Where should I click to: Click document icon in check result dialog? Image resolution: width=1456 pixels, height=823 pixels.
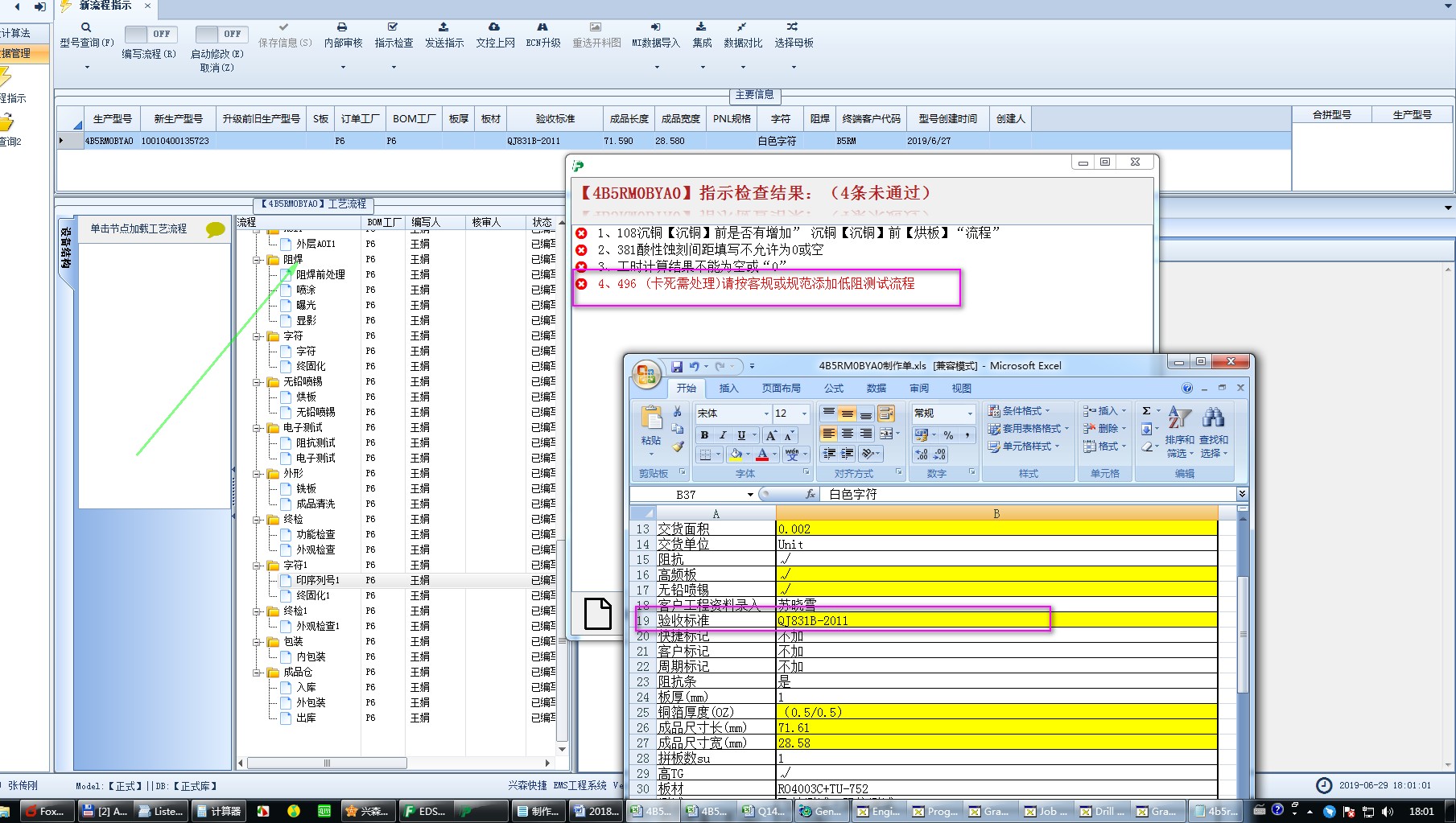tap(598, 614)
